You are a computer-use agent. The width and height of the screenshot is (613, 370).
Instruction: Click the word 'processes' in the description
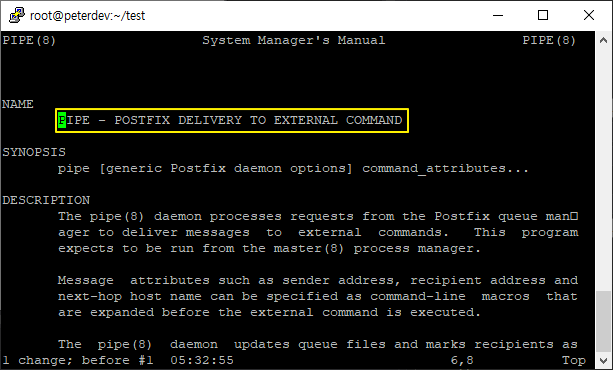(246, 217)
